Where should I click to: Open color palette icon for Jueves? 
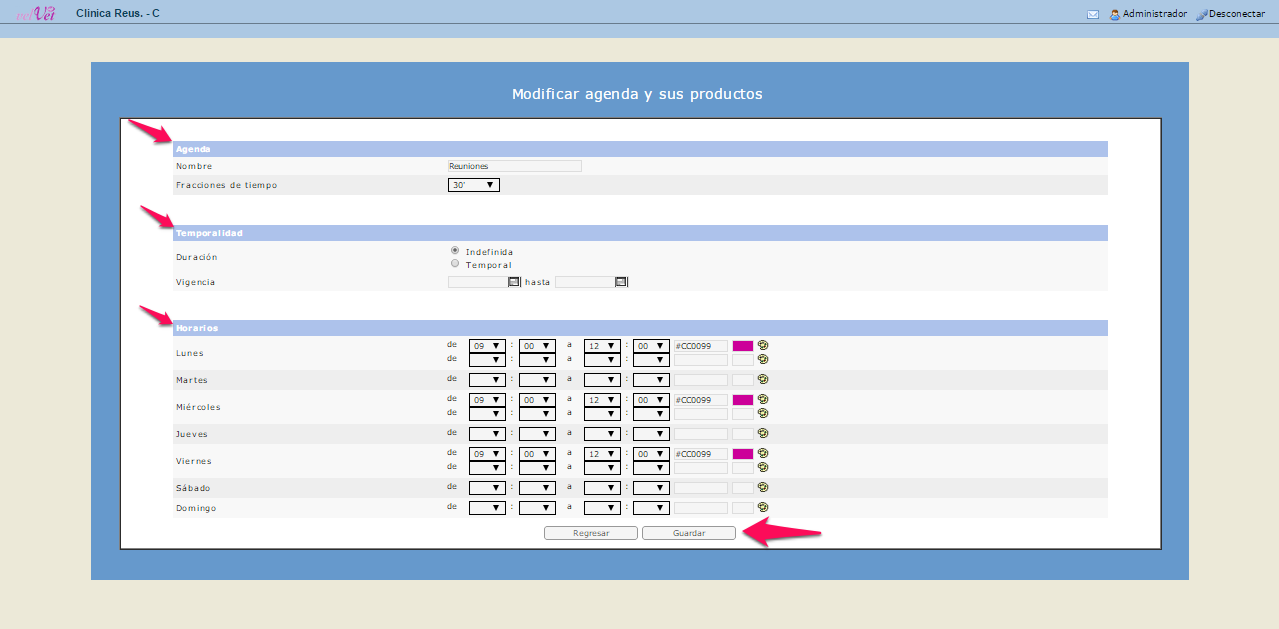coord(763,433)
